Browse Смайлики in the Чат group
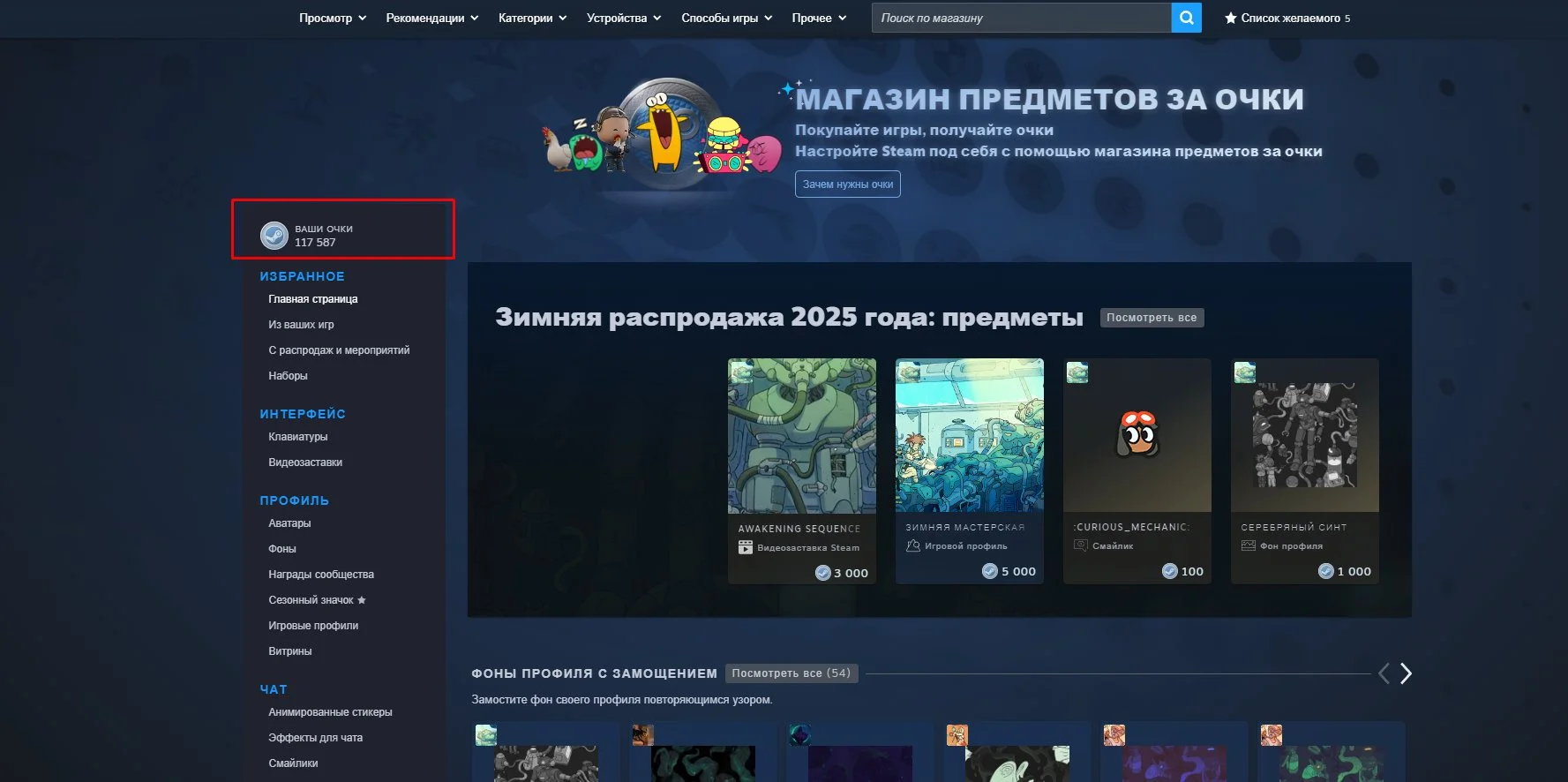 293,763
